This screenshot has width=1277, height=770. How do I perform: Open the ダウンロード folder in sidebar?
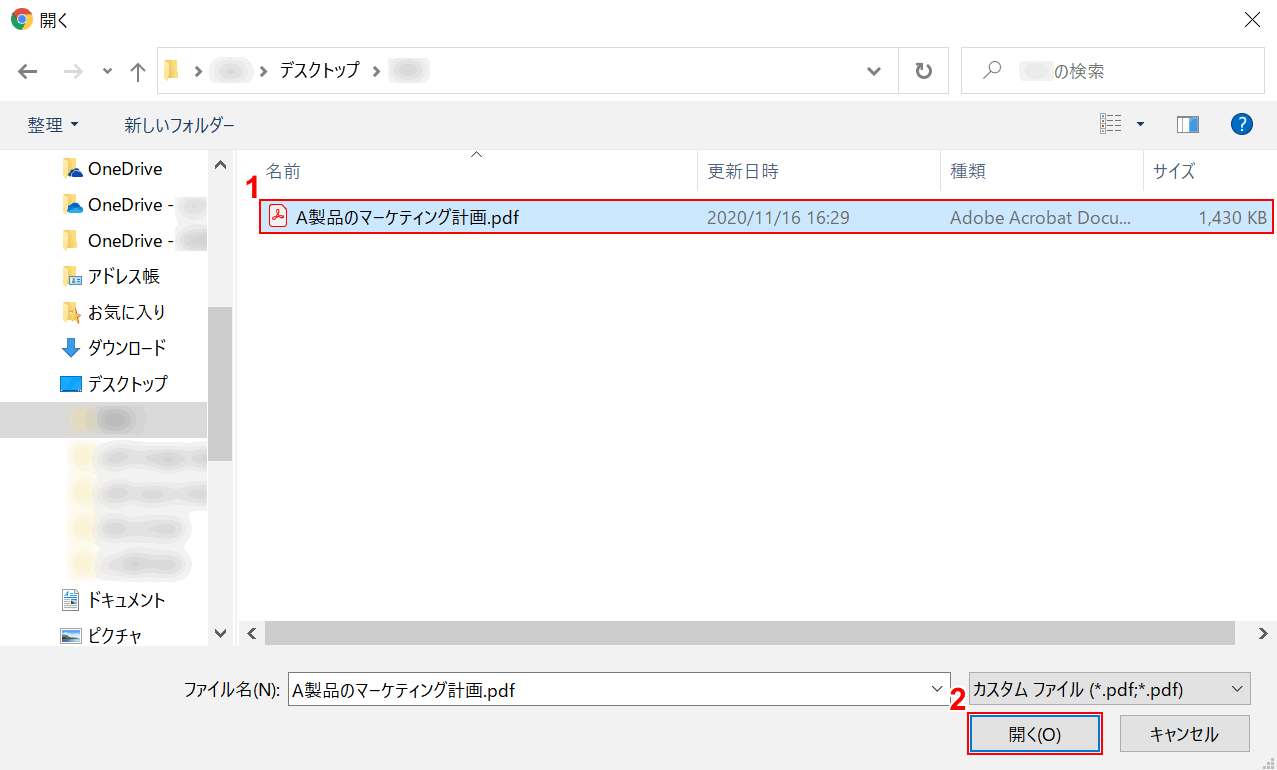126,348
